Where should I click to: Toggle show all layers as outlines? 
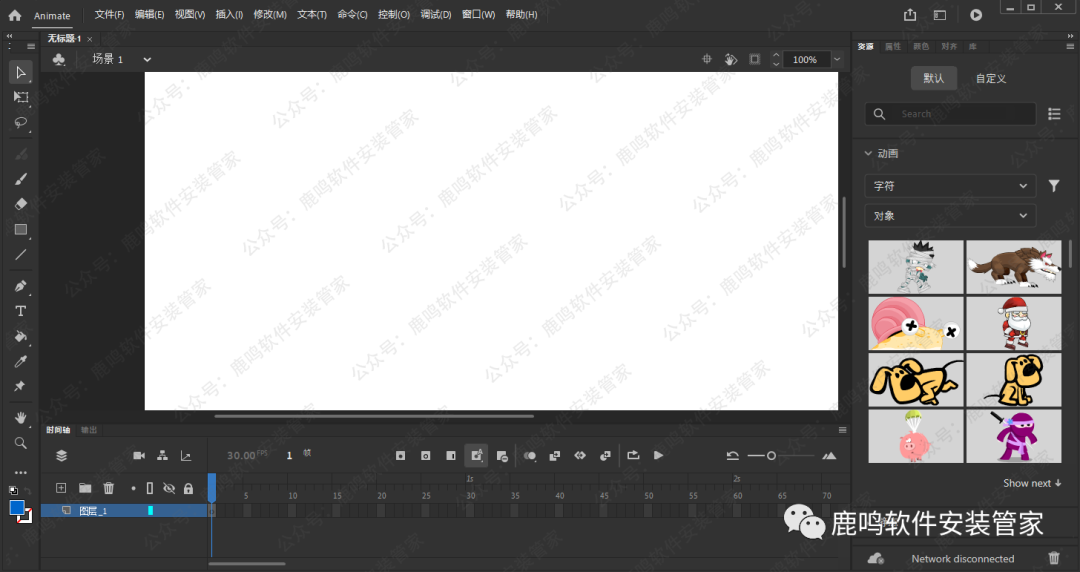pos(150,488)
